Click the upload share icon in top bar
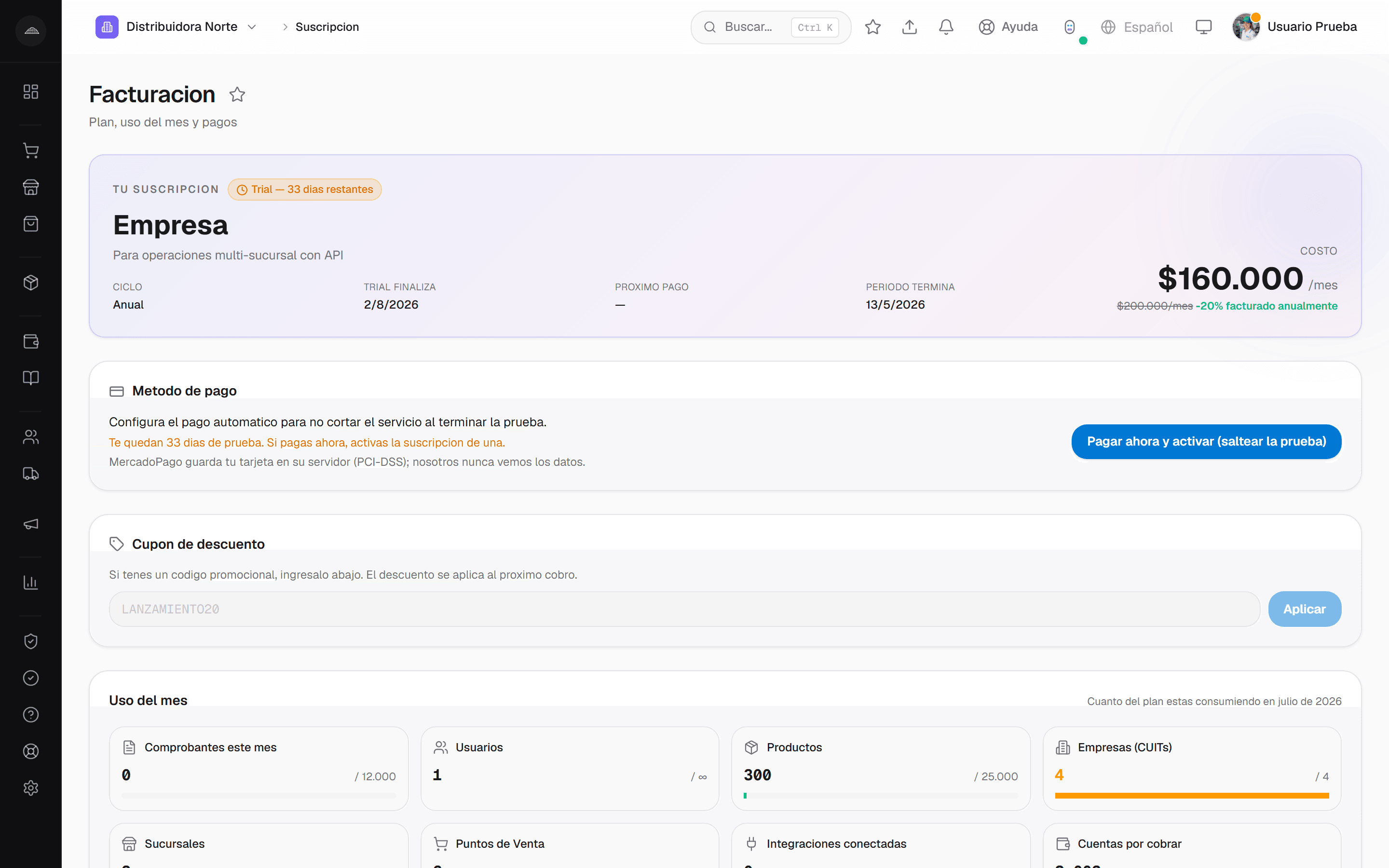The height and width of the screenshot is (868, 1389). click(x=910, y=27)
